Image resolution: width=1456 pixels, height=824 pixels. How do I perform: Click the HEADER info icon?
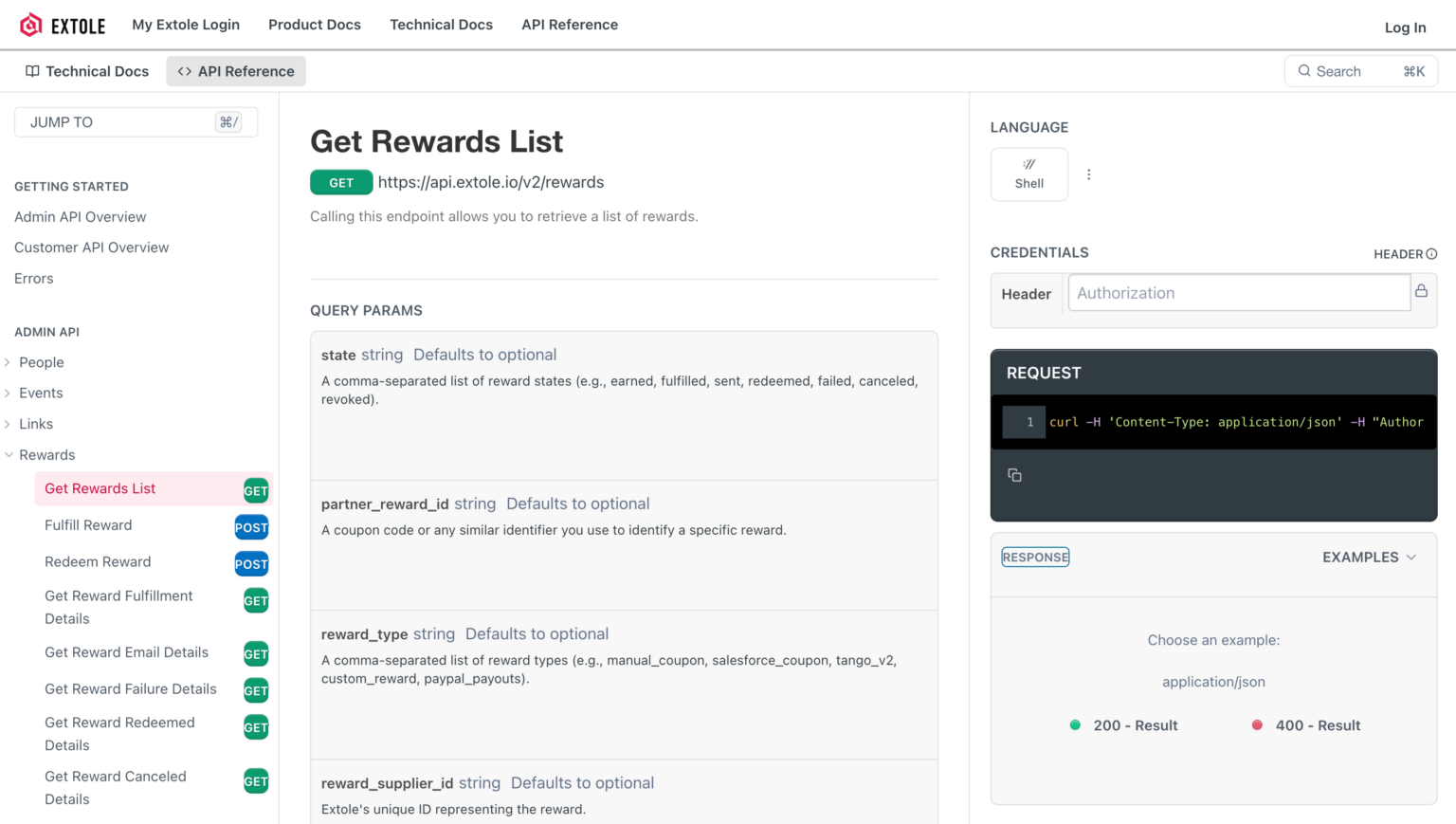[x=1431, y=254]
